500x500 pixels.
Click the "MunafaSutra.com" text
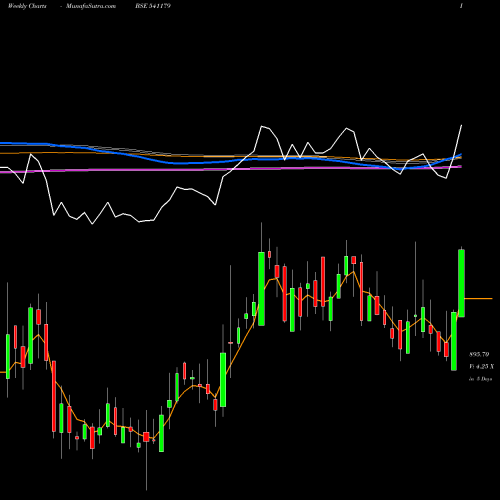91,6
